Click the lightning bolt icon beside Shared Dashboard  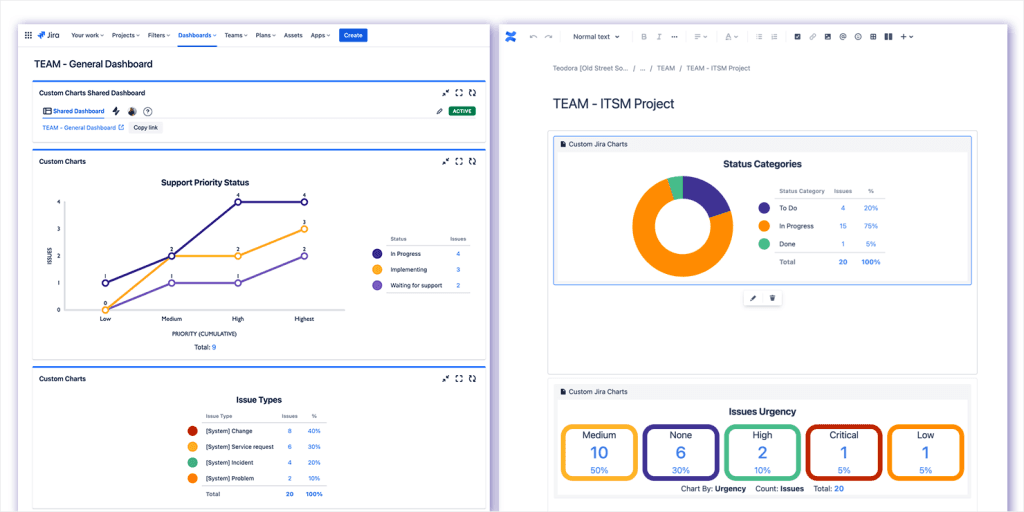coord(116,111)
